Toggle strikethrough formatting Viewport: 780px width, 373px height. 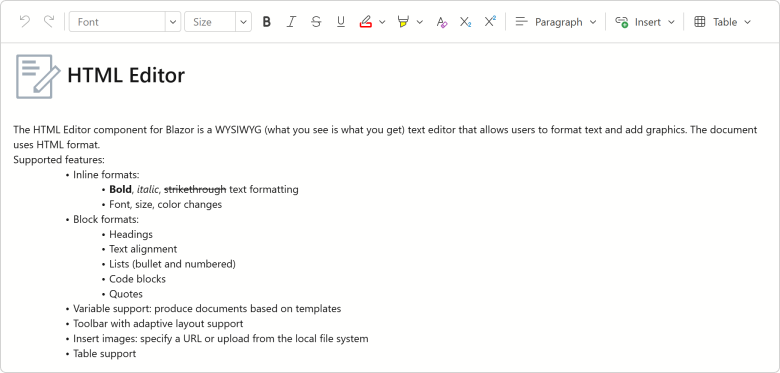316,22
